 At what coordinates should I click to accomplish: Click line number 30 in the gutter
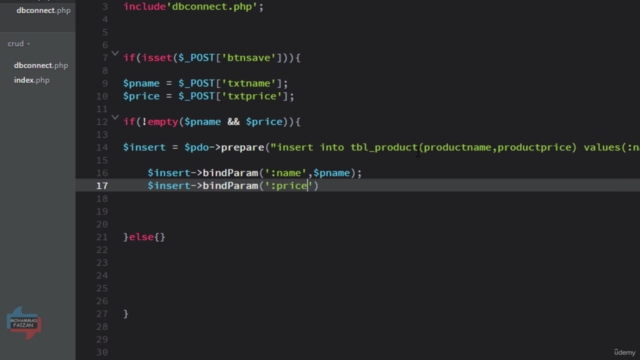[x=102, y=352]
